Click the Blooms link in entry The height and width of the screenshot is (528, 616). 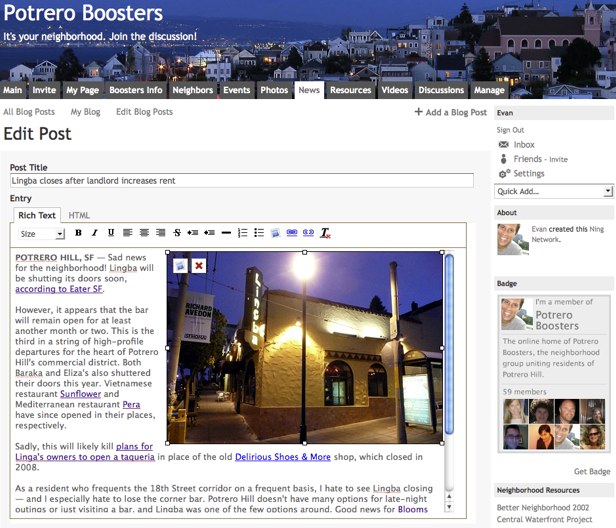point(412,510)
